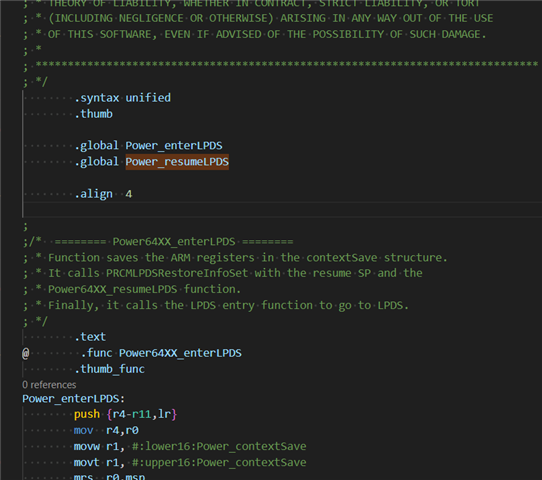Click the 'Power_enterLPDS:' label
The image size is (542, 480).
pyautogui.click(x=74, y=398)
